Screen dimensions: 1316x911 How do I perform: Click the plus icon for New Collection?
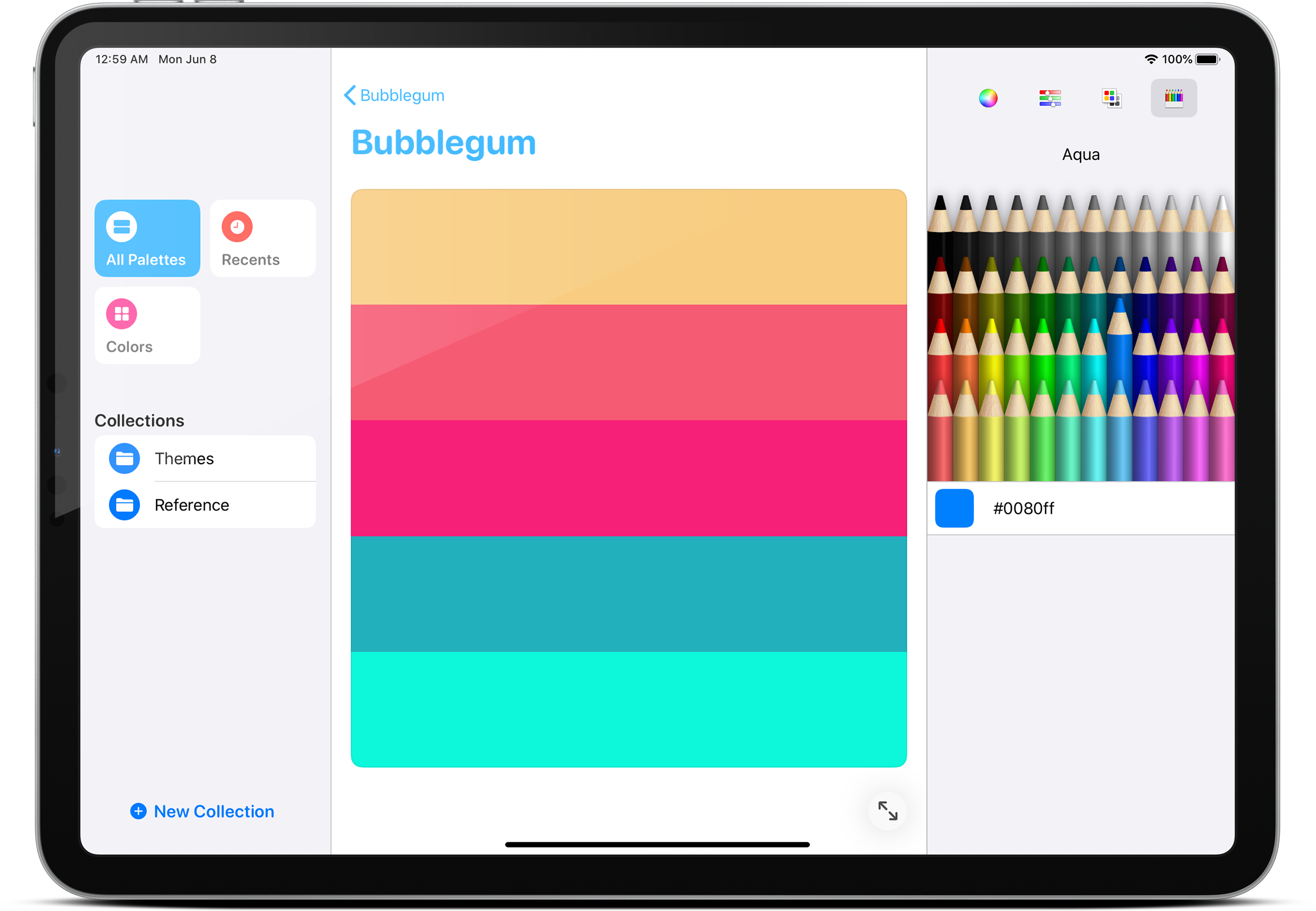[x=138, y=811]
